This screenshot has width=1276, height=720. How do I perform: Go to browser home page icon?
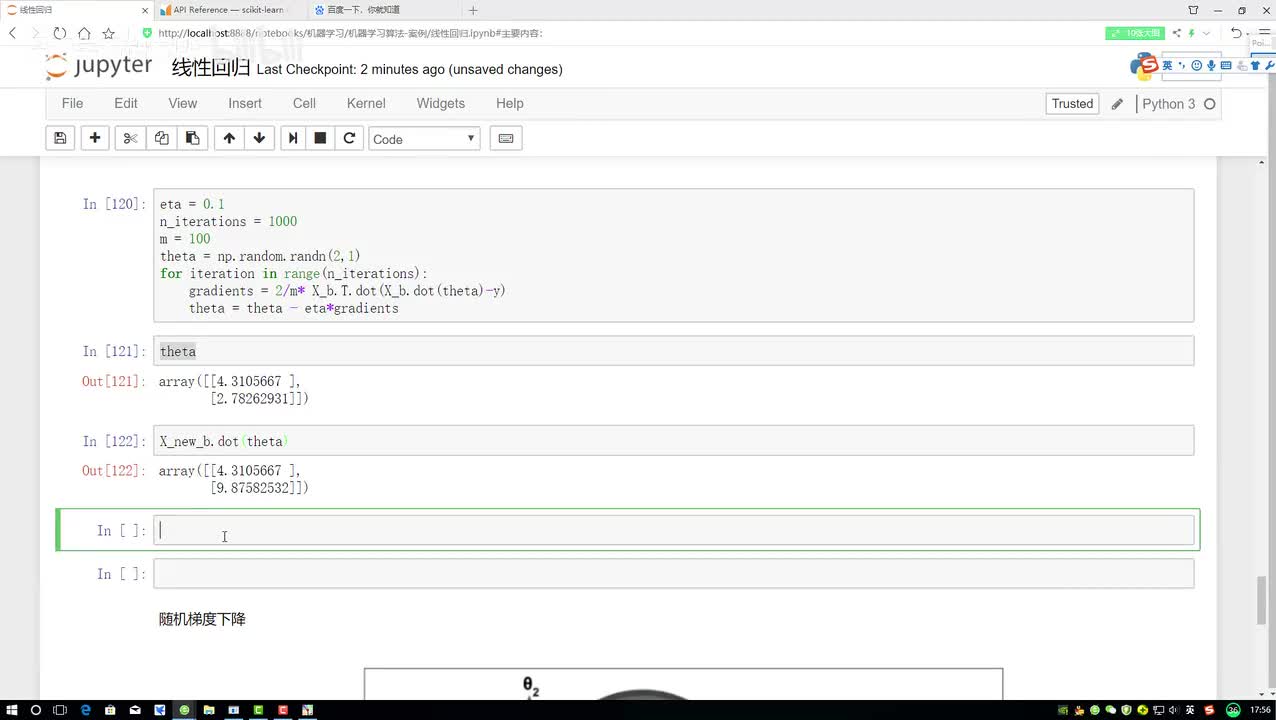click(84, 33)
